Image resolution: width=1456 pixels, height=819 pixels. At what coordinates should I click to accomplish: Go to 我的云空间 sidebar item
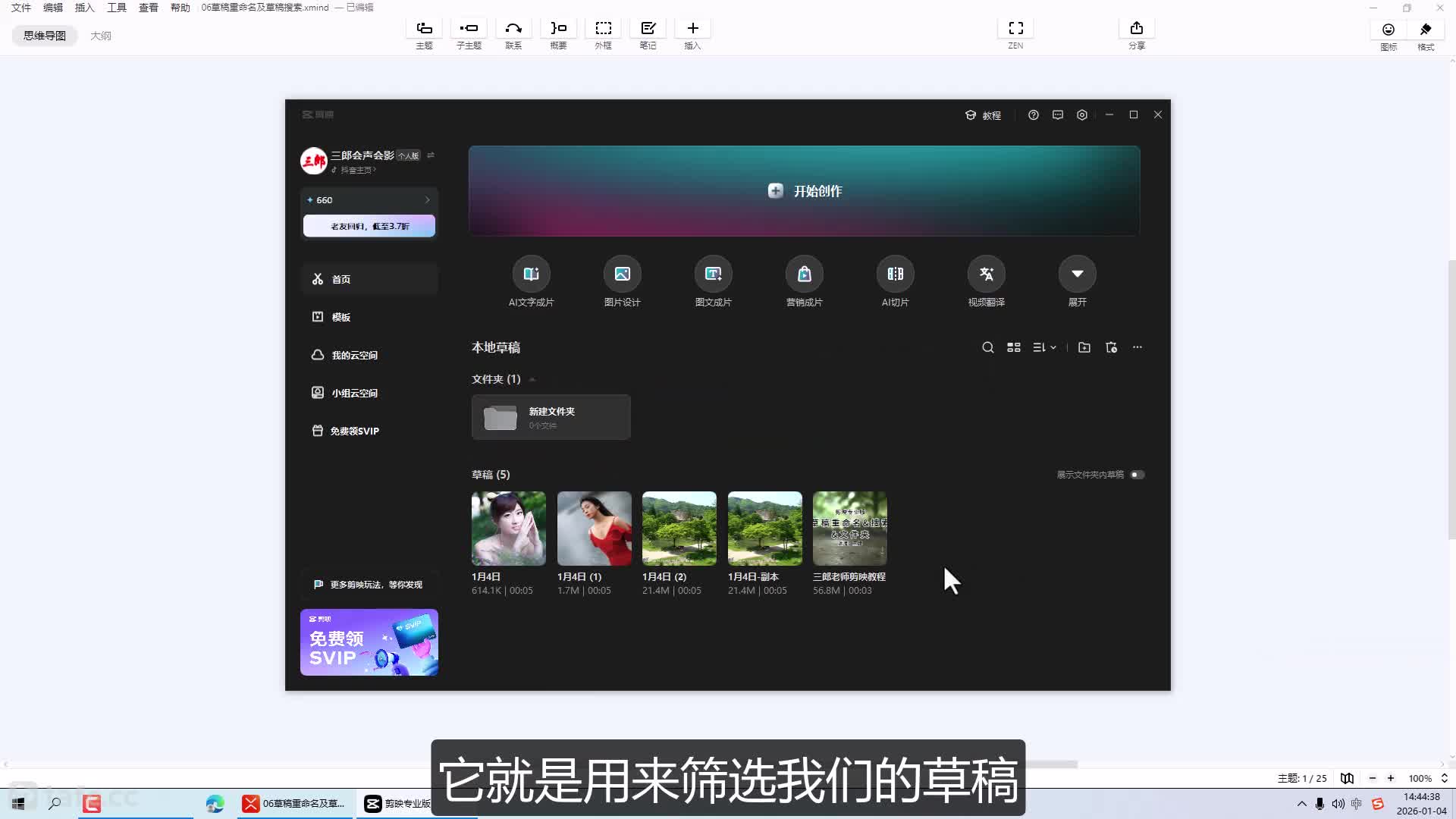pos(354,355)
